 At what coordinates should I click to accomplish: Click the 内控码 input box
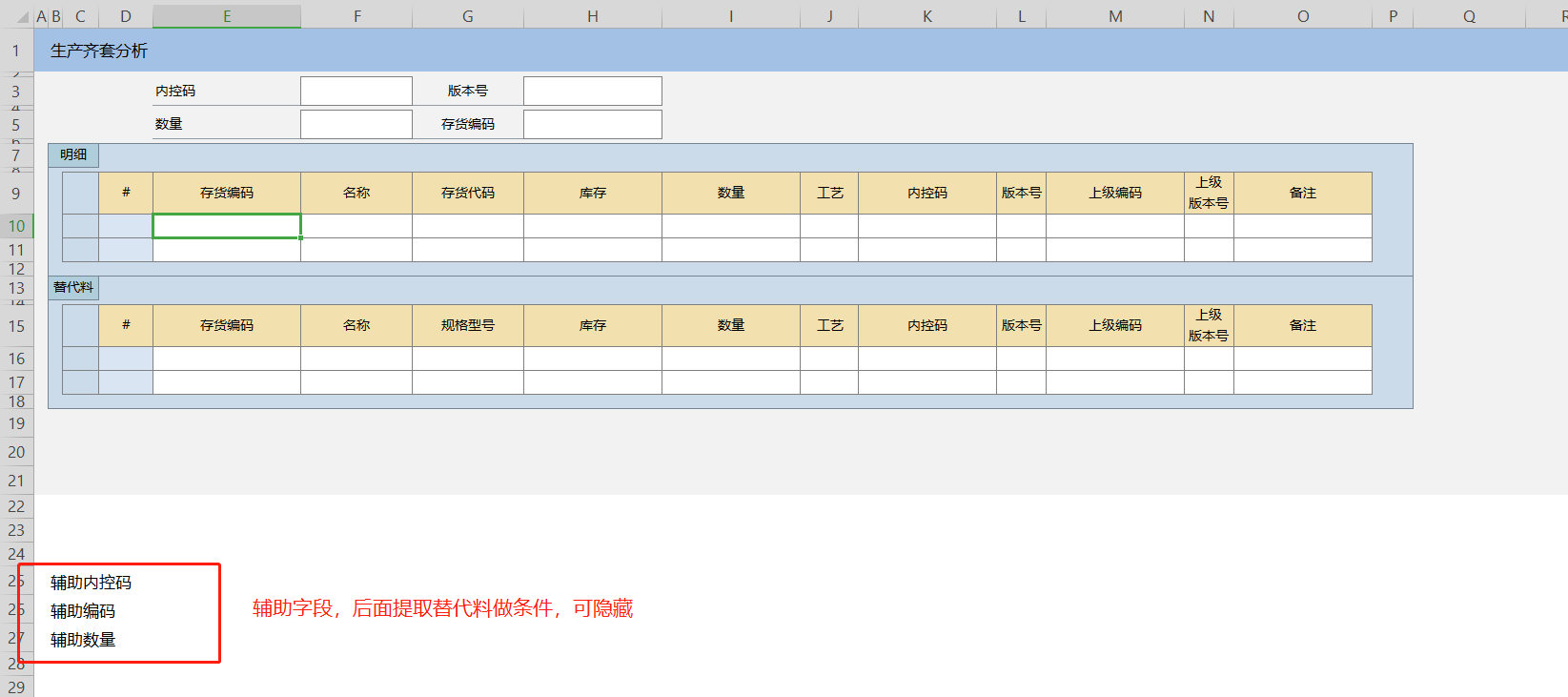356,91
